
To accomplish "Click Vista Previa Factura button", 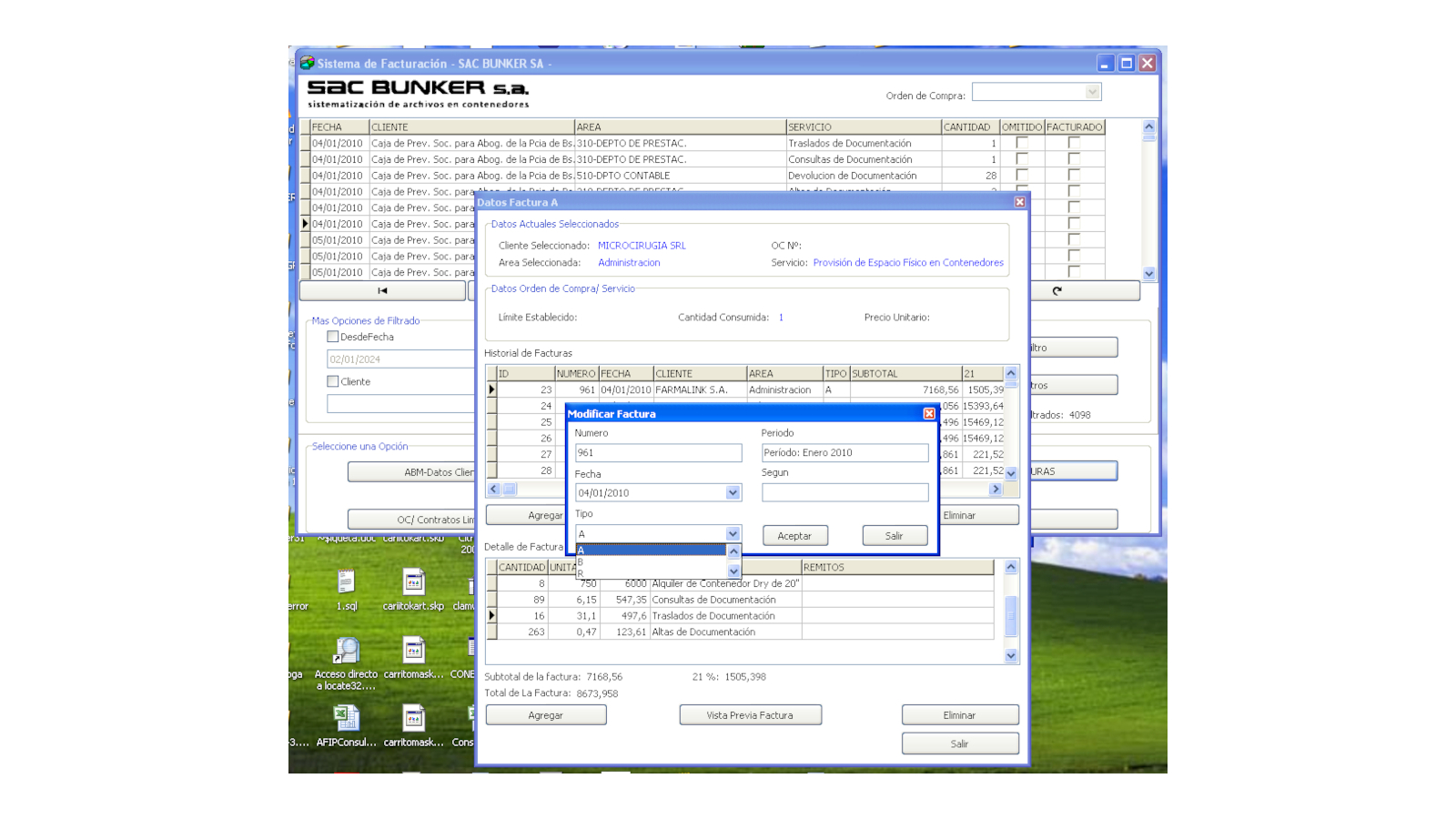I will coord(750,715).
